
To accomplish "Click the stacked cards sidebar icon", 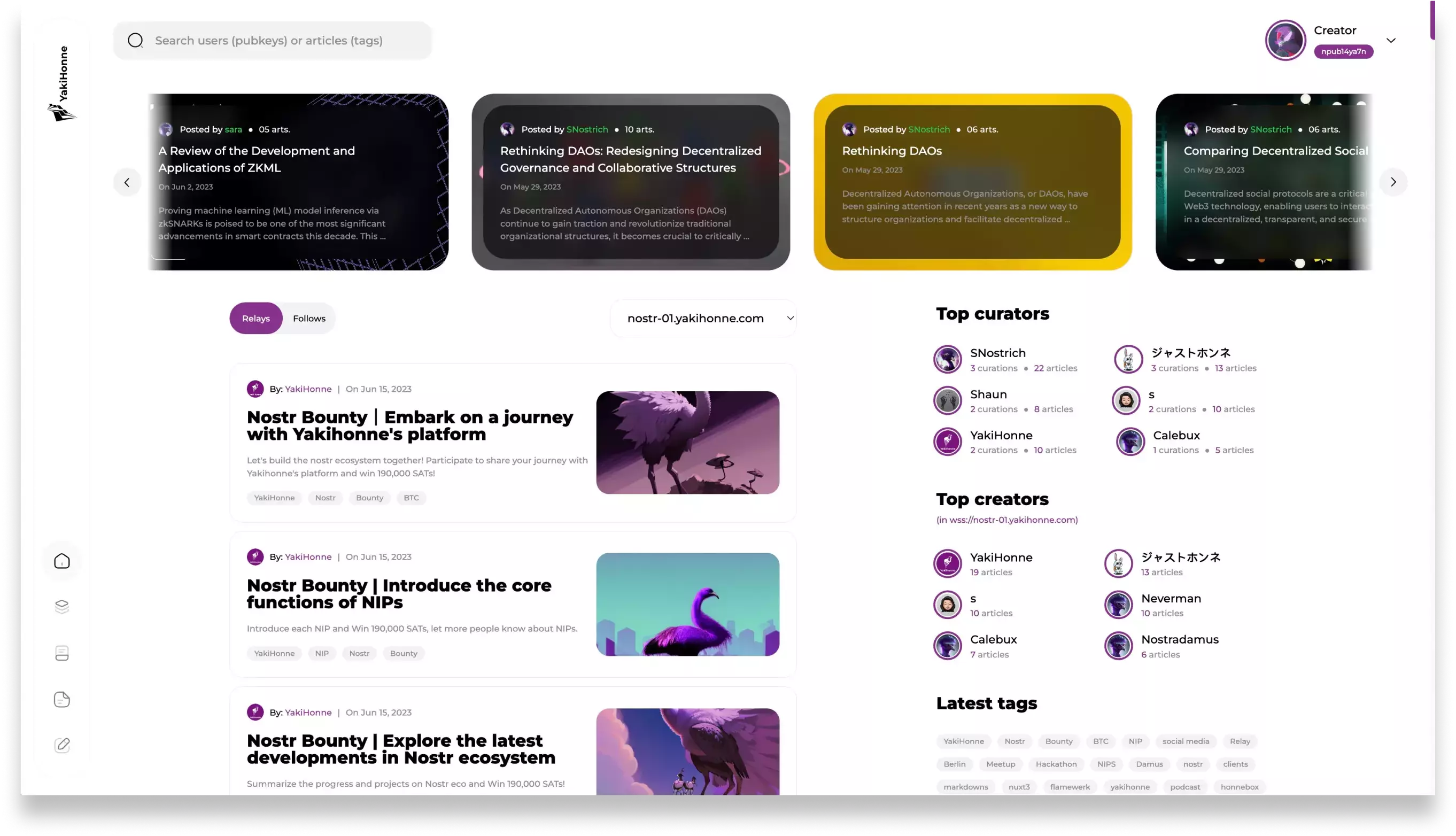I will pyautogui.click(x=62, y=653).
